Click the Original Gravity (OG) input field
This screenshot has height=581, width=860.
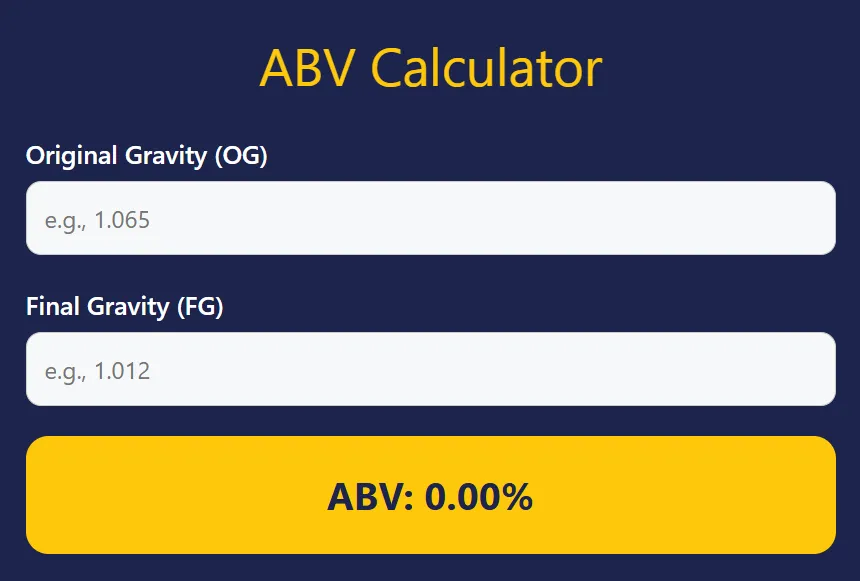pos(430,218)
